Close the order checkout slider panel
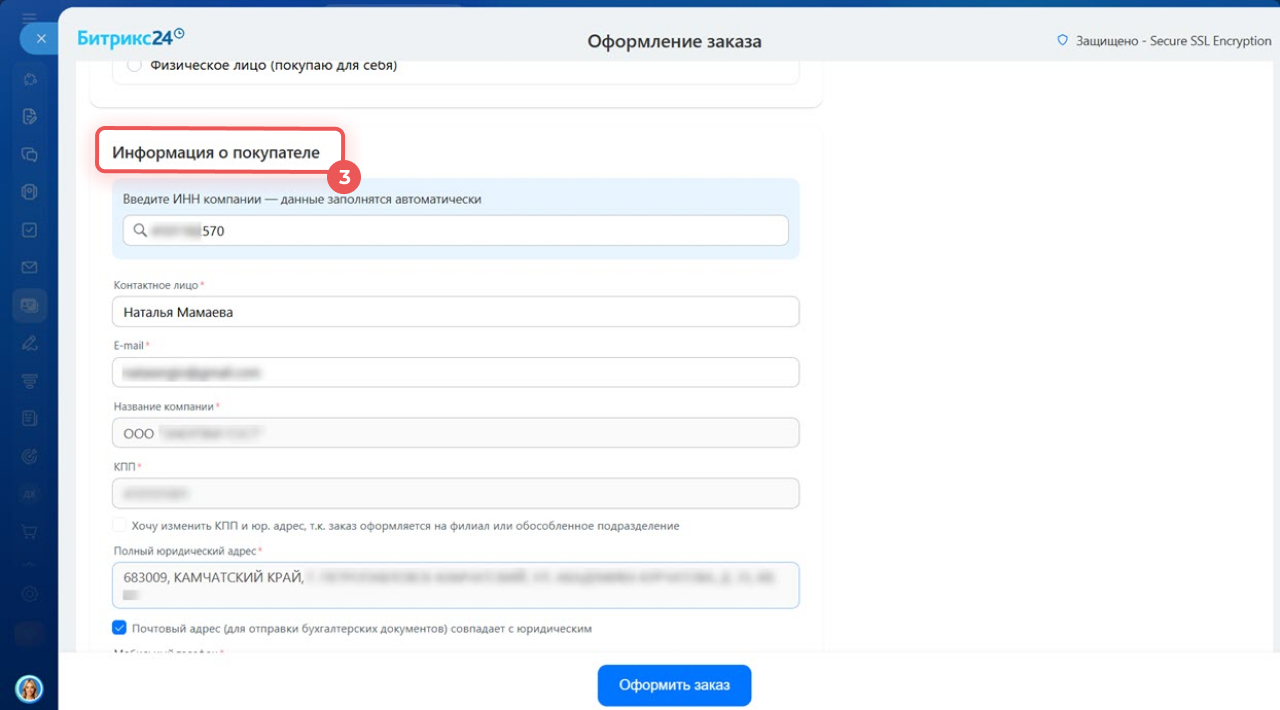Viewport: 1280px width, 710px height. point(40,39)
